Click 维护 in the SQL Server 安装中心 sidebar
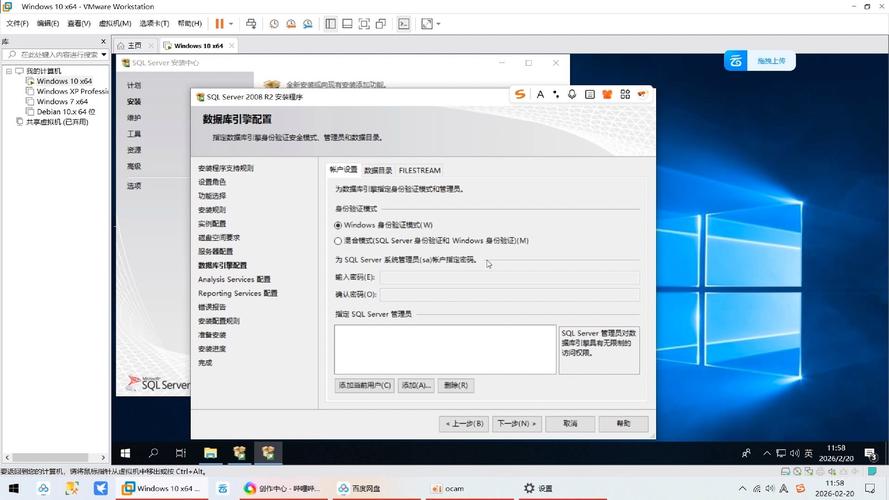The width and height of the screenshot is (889, 500). 134,117
